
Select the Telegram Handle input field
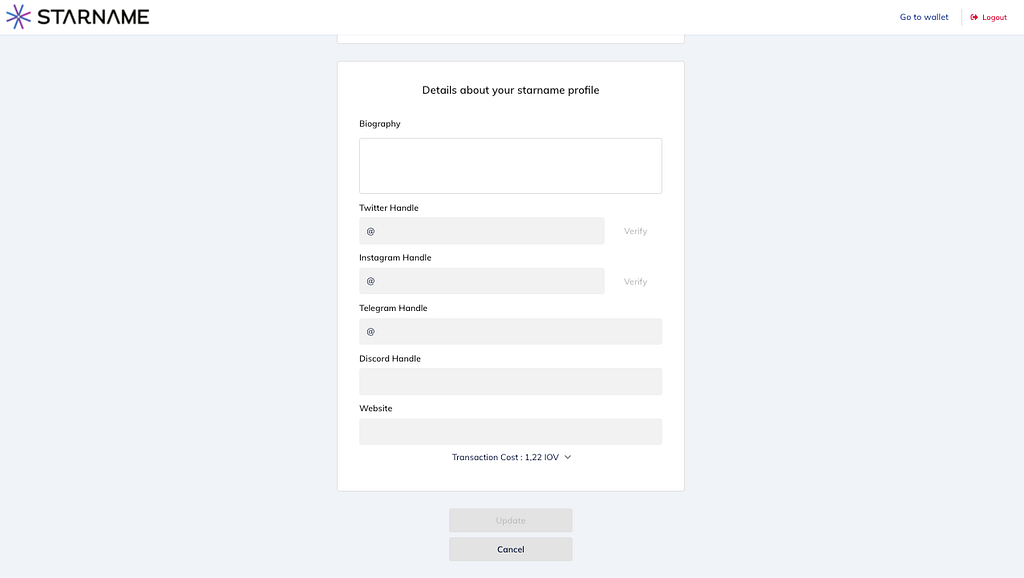click(511, 331)
